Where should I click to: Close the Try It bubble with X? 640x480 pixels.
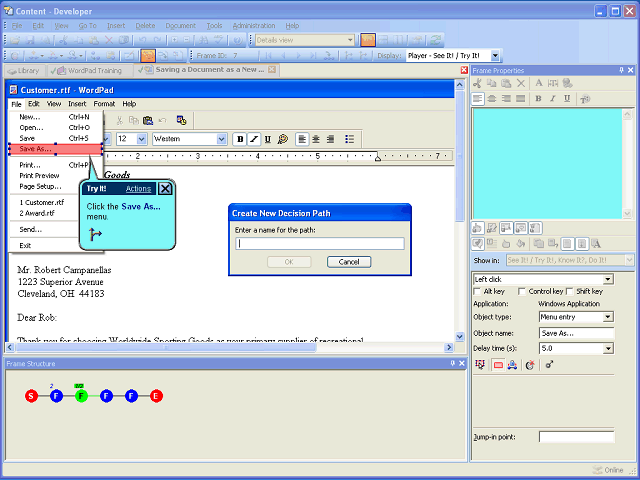coord(165,189)
